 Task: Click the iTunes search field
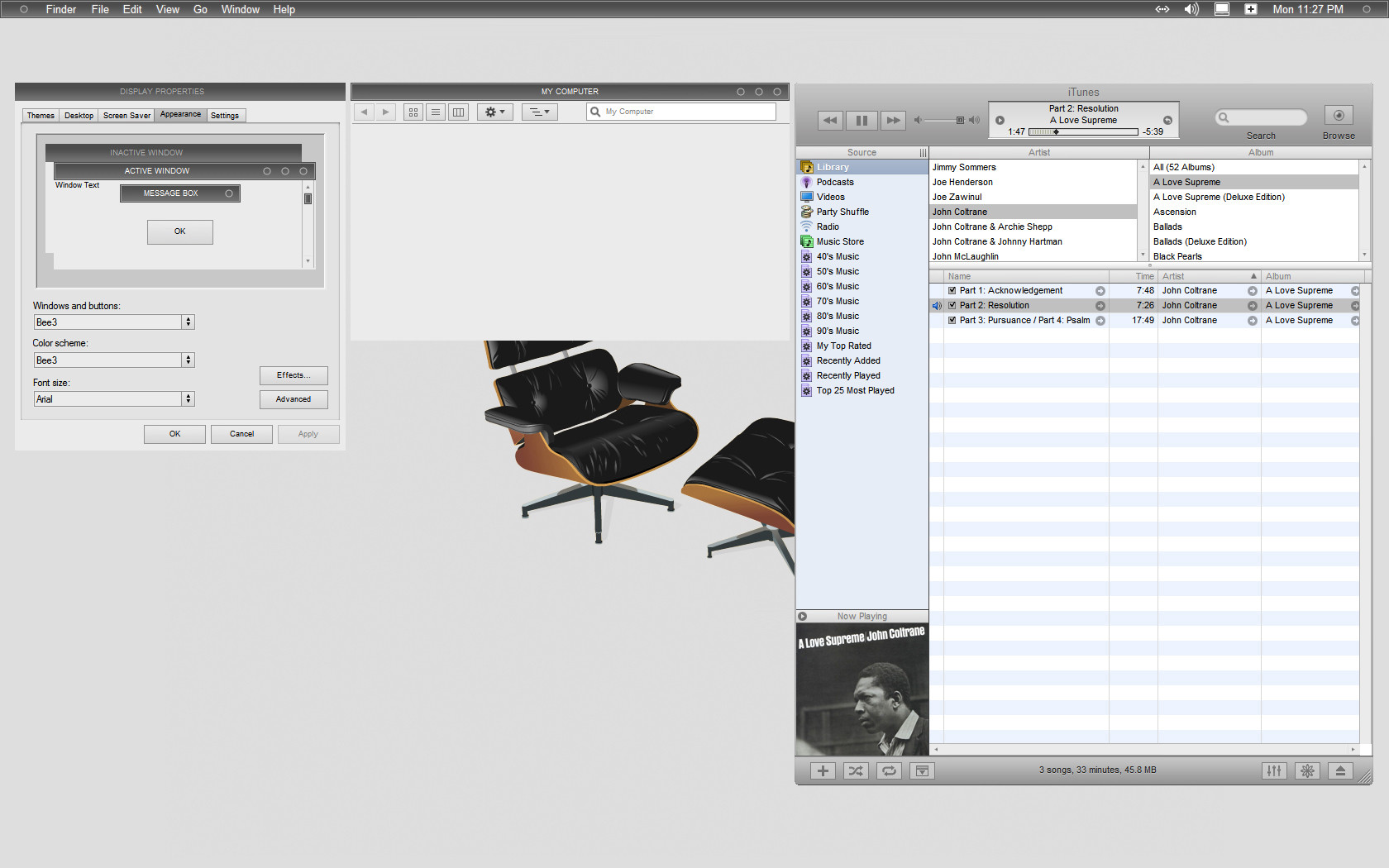[x=1261, y=117]
